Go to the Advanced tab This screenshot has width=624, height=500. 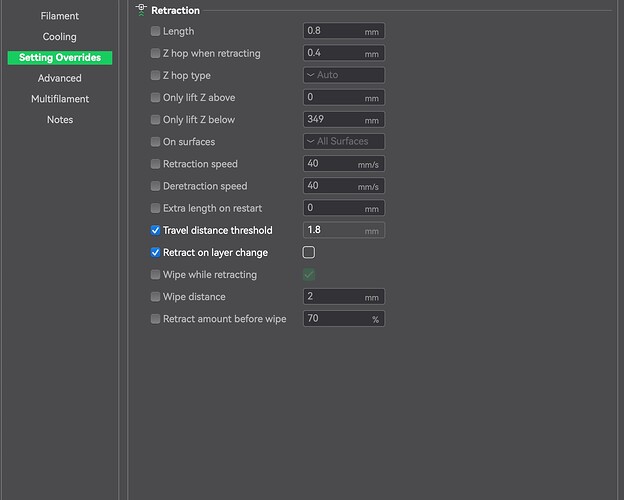point(60,78)
